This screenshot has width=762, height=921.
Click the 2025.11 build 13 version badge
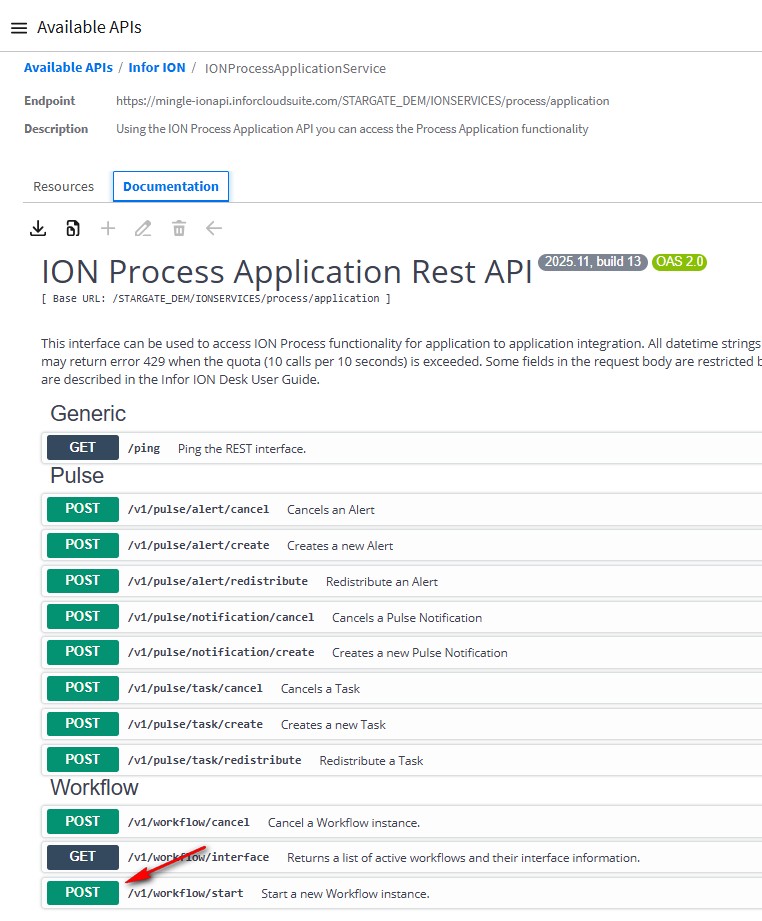pyautogui.click(x=593, y=262)
